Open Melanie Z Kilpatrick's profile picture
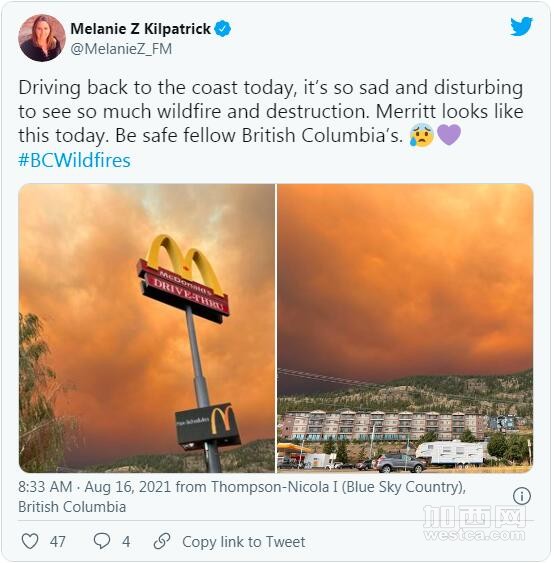This screenshot has height=563, width=555. coord(42,38)
